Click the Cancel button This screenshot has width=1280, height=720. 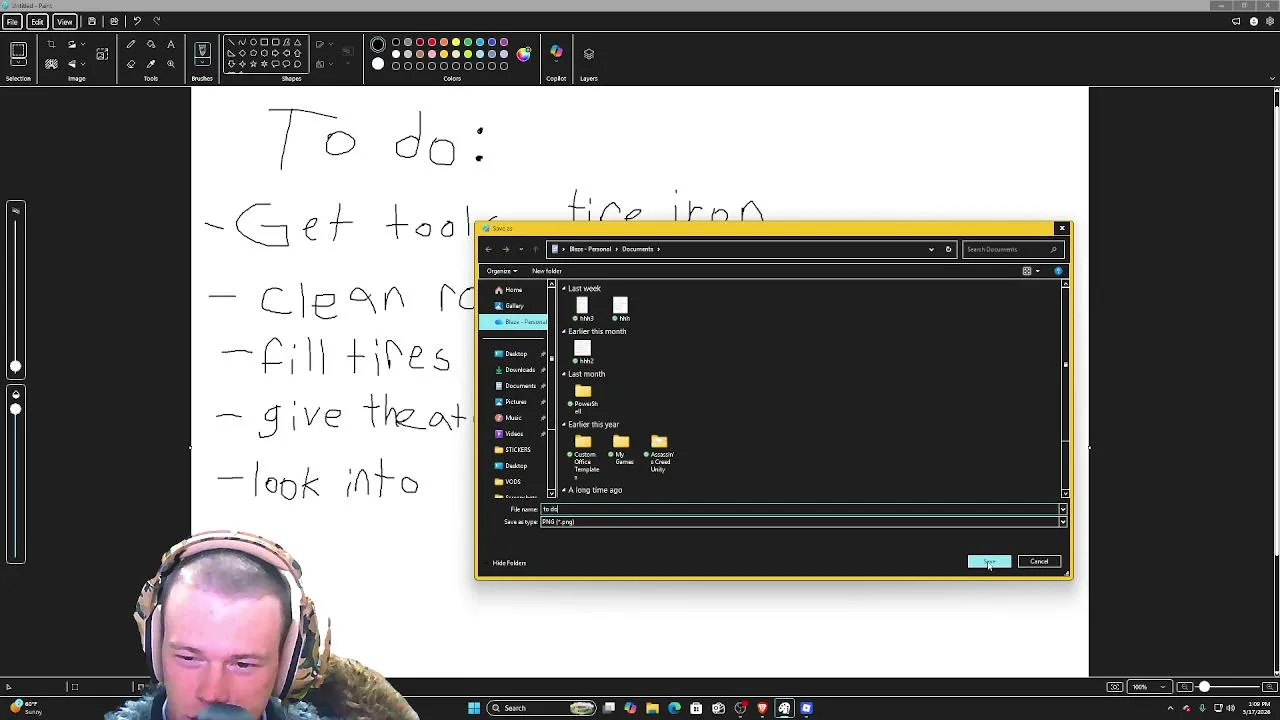click(1039, 562)
